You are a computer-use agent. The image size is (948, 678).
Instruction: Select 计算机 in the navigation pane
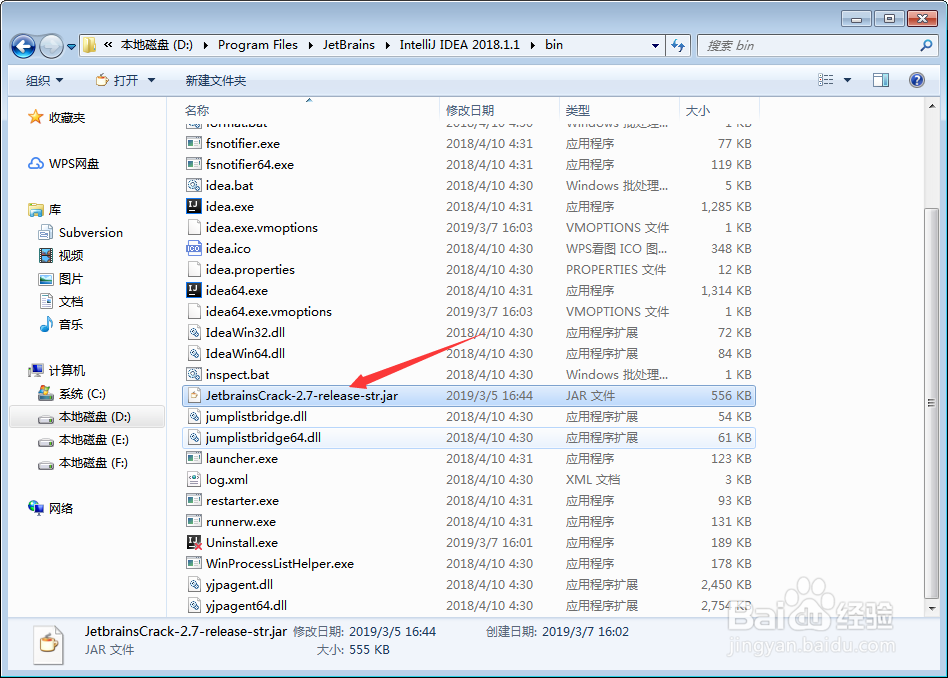point(57,370)
